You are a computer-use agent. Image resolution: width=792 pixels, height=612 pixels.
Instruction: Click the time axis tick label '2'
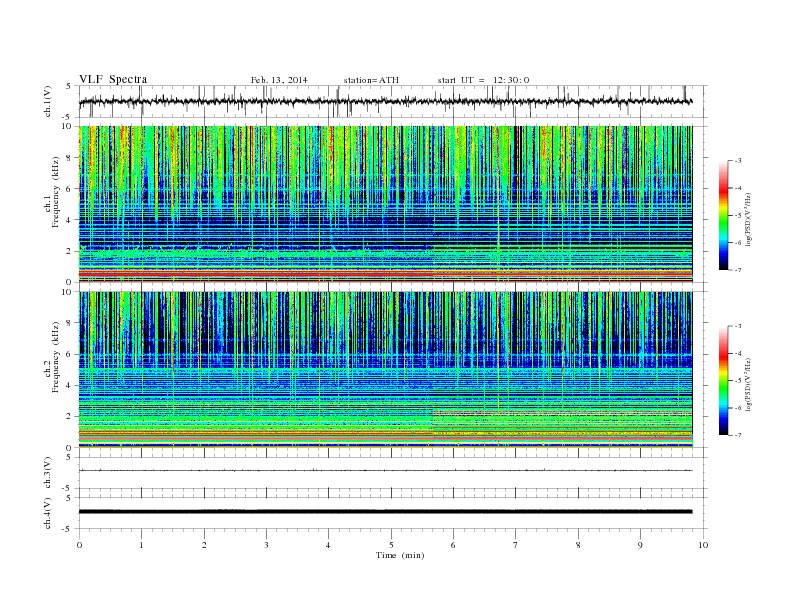point(204,545)
